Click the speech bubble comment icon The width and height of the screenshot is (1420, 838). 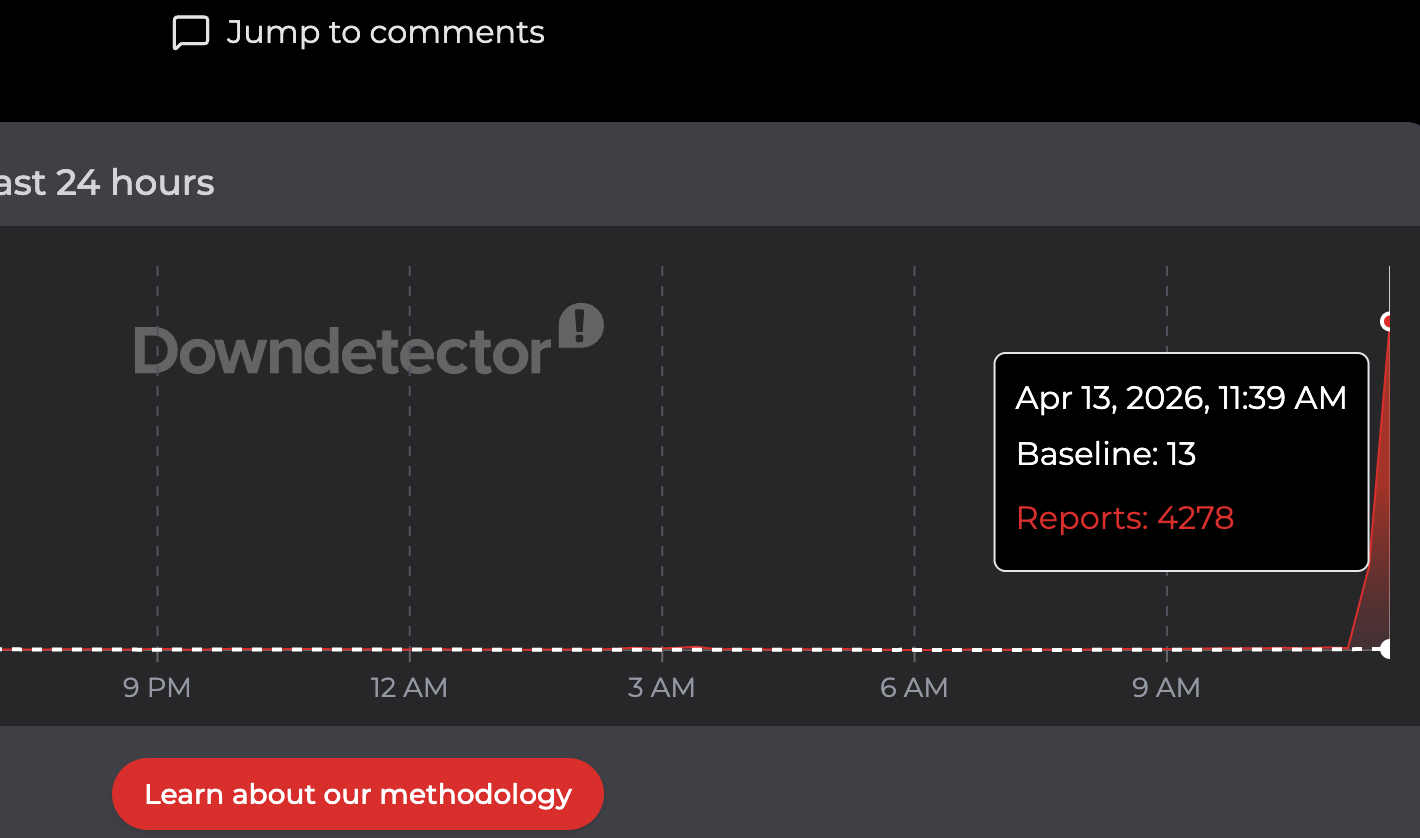pyautogui.click(x=189, y=32)
